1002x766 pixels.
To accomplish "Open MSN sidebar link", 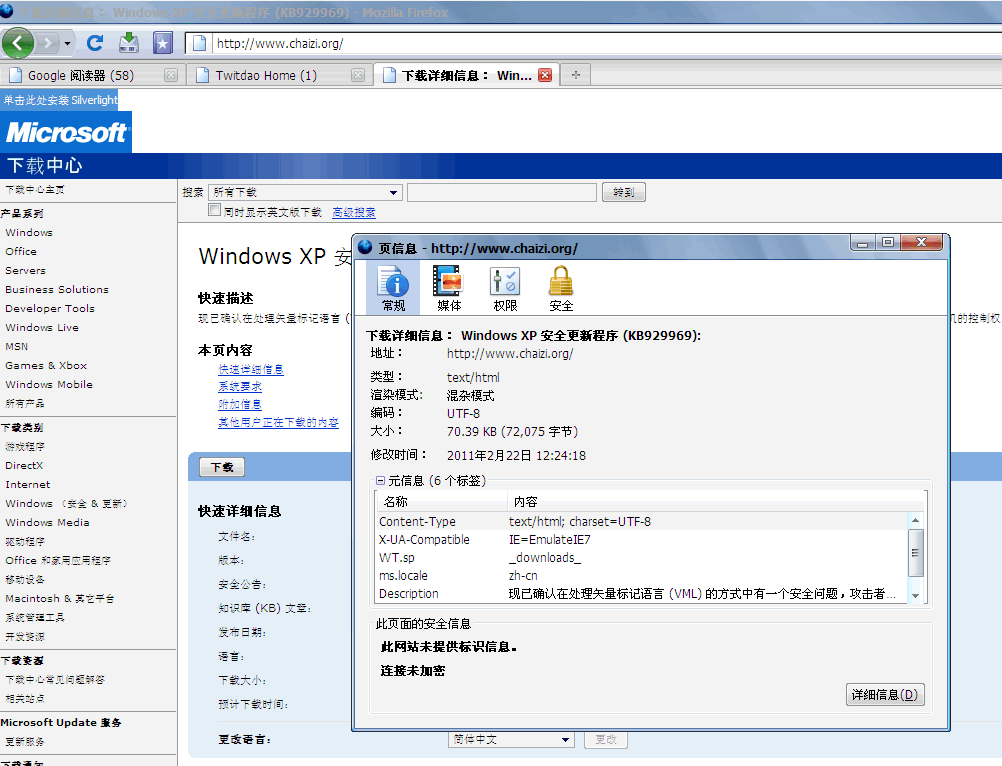I will [17, 346].
